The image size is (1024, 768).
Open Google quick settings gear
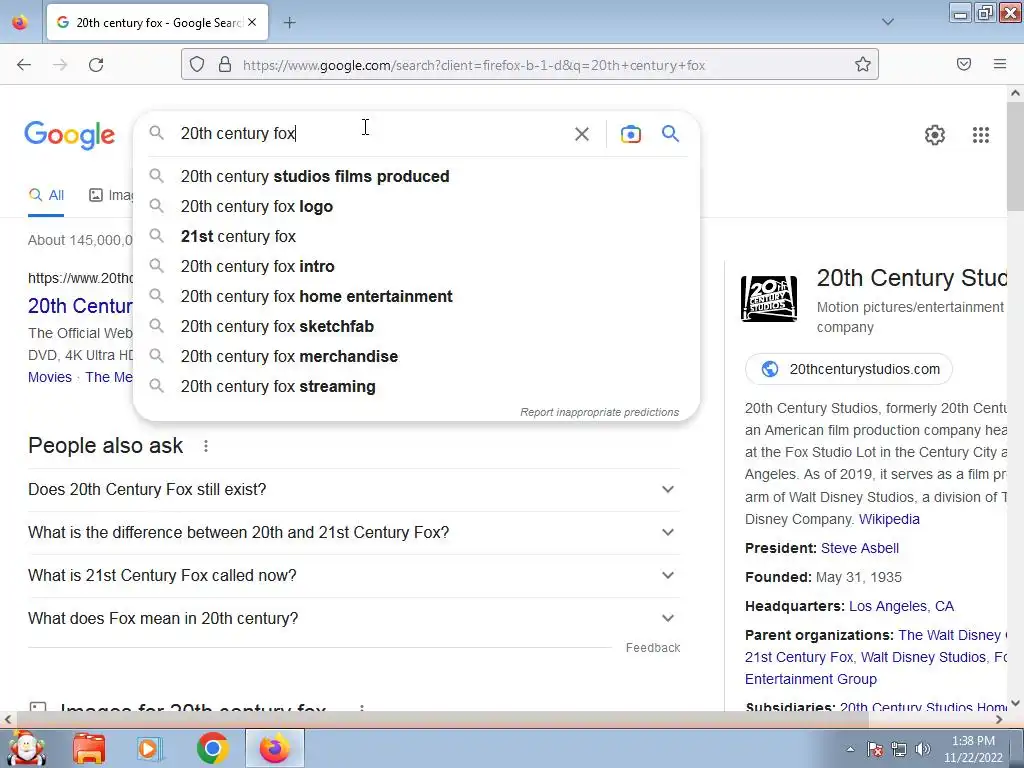click(x=935, y=135)
